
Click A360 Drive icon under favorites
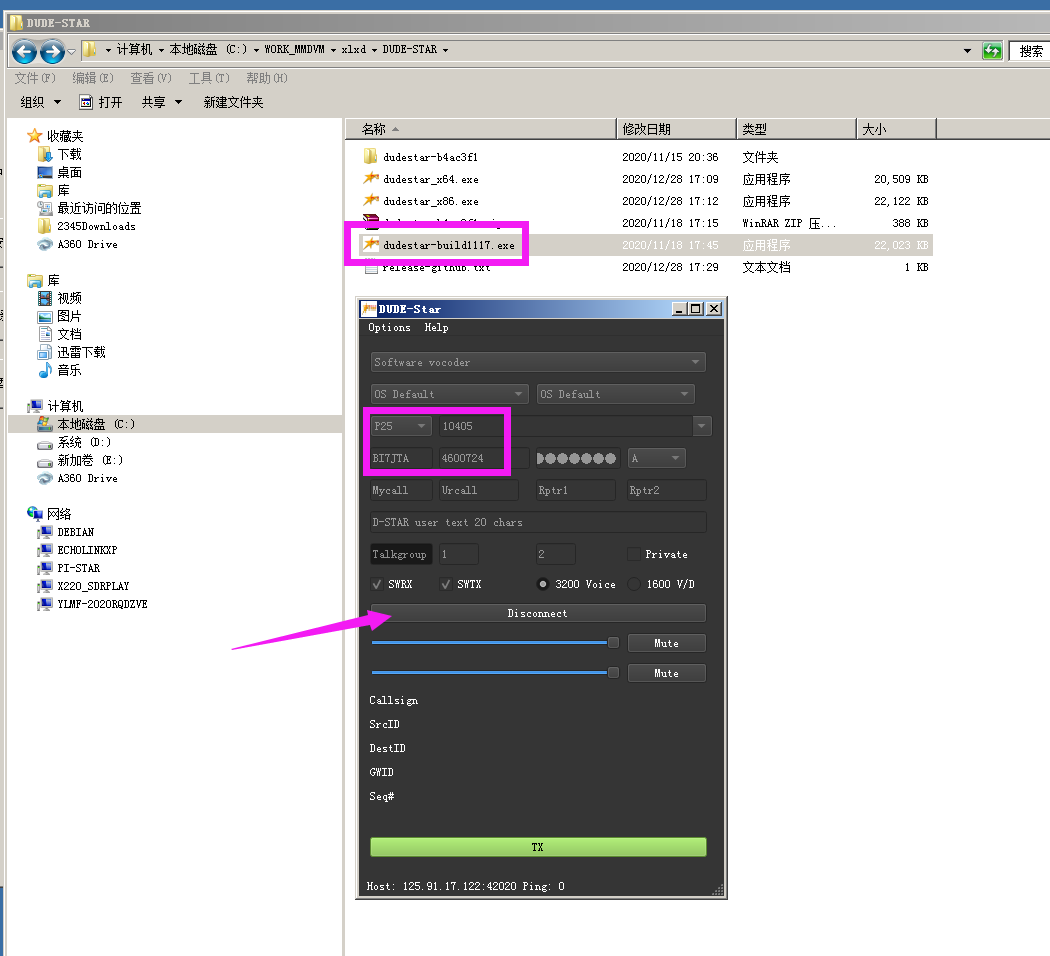pyautogui.click(x=45, y=244)
